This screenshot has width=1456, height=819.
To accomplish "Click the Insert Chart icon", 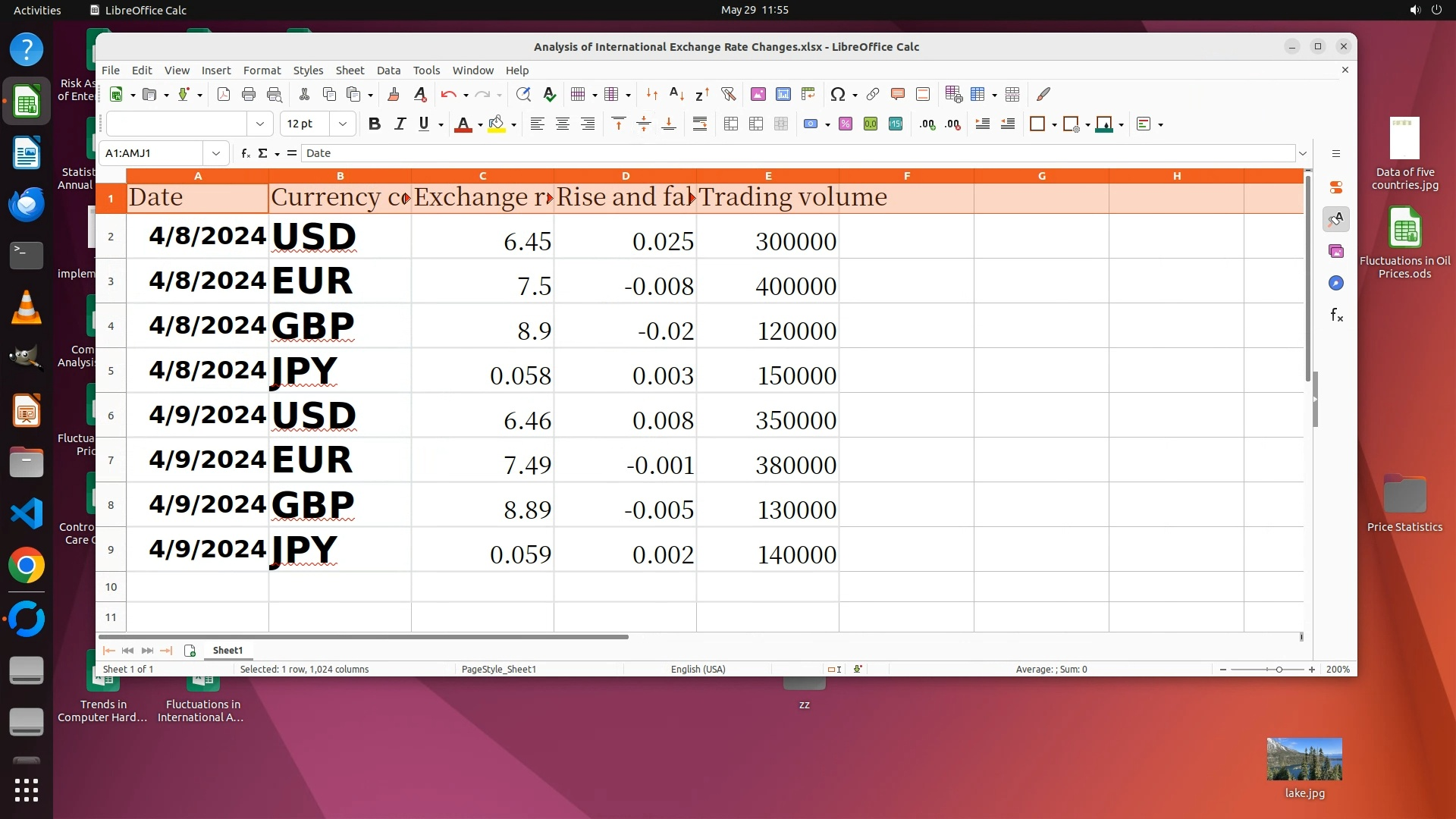I will pos(783,94).
